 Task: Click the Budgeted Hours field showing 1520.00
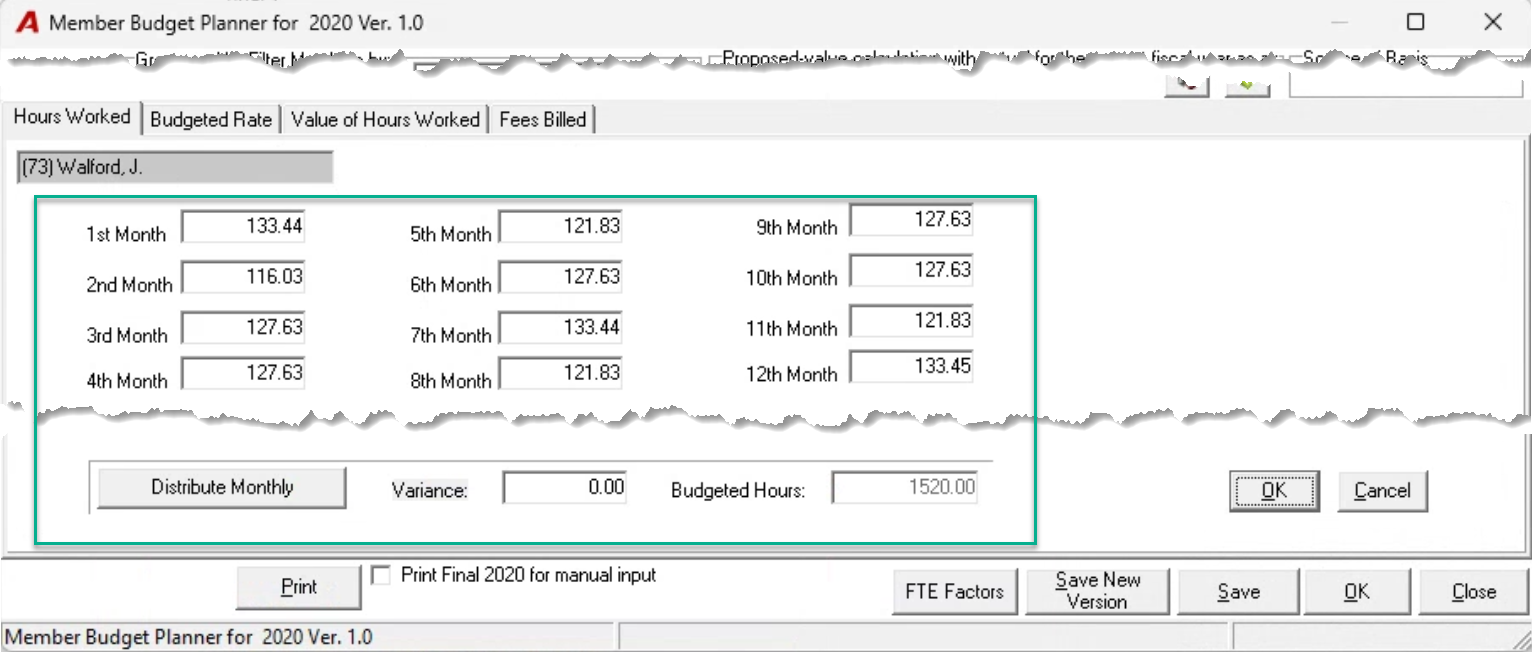pyautogui.click(x=905, y=488)
